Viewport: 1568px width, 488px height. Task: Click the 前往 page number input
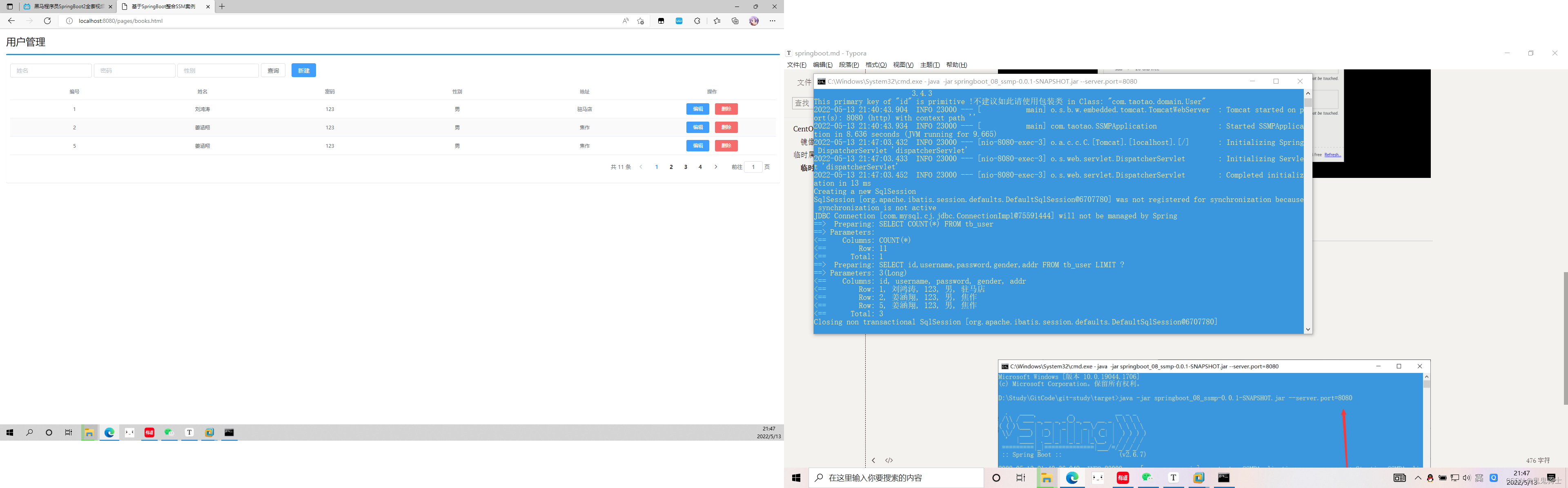pos(753,167)
